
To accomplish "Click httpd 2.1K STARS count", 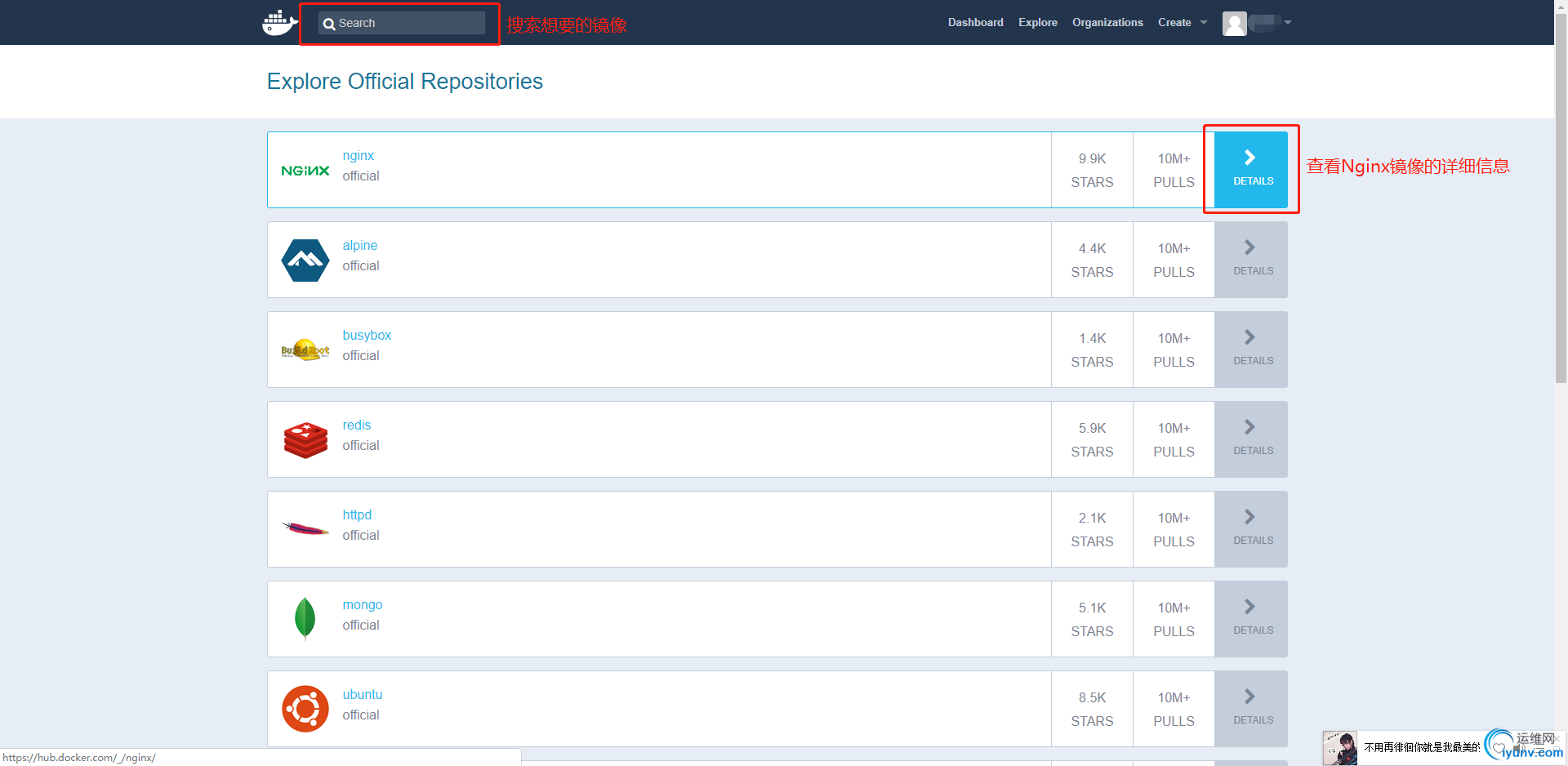I will pos(1092,529).
